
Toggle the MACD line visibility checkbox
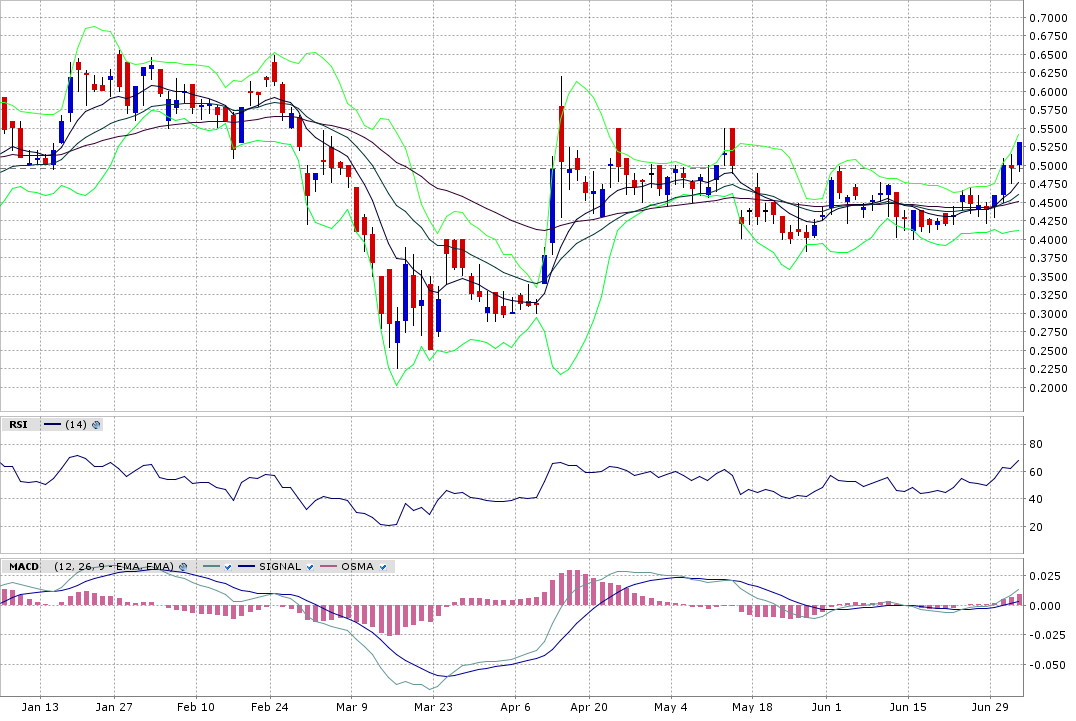(228, 567)
